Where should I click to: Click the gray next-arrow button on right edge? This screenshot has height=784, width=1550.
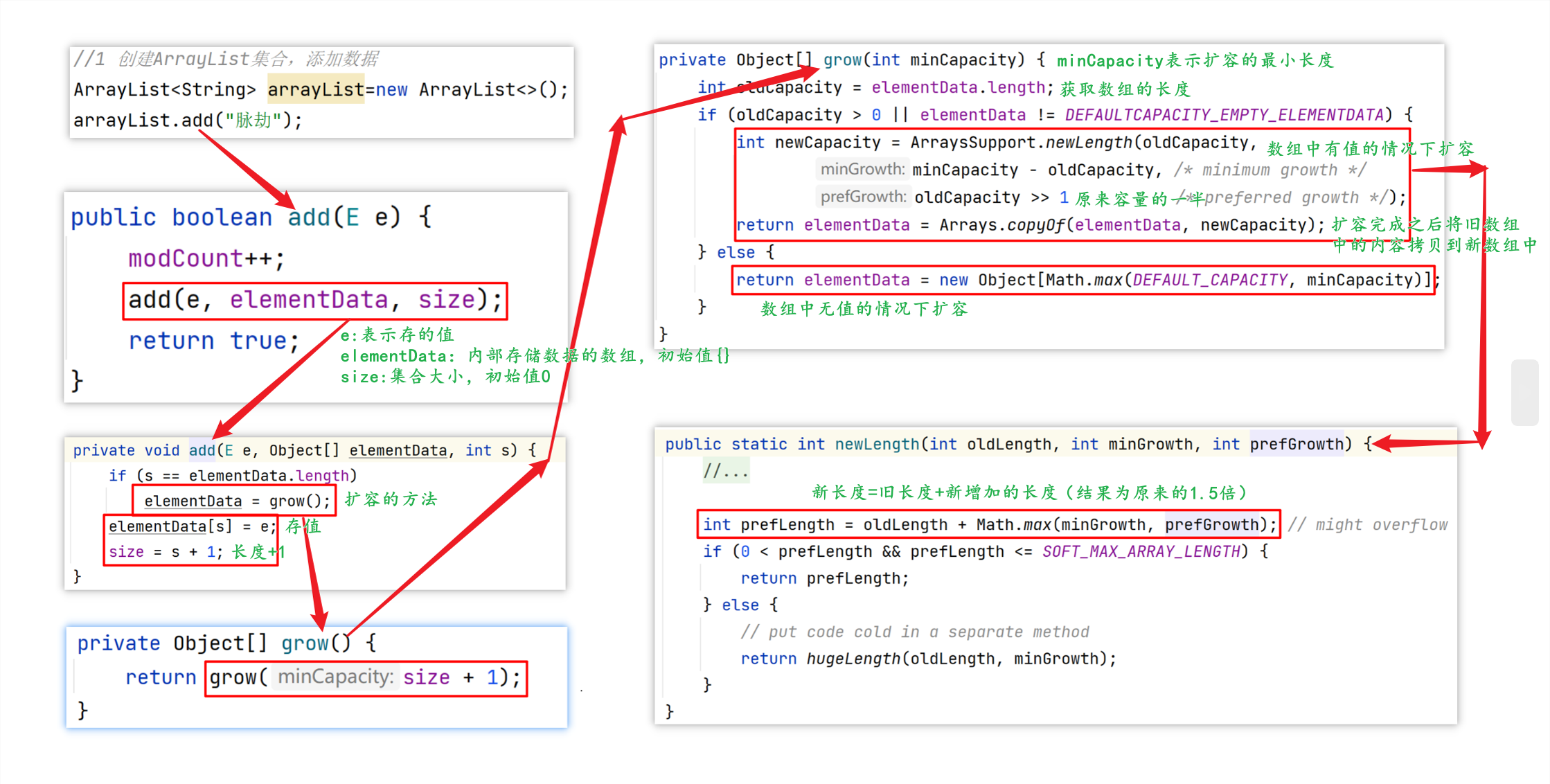(1524, 392)
